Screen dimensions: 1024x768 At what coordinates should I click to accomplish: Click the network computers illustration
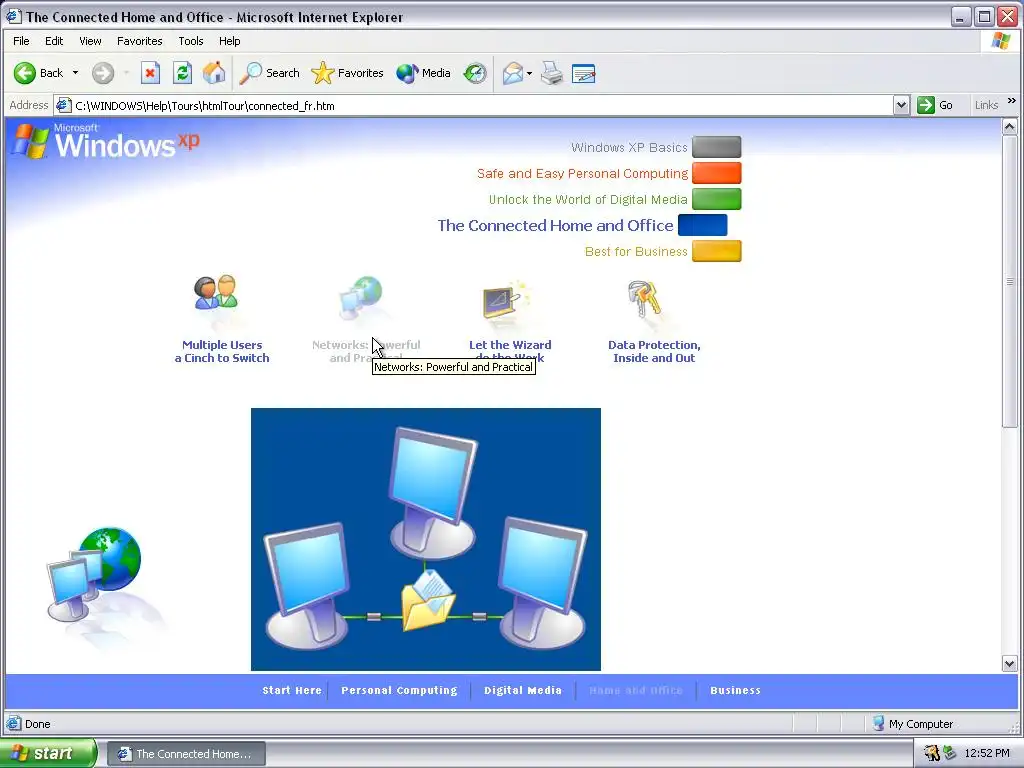[x=426, y=539]
